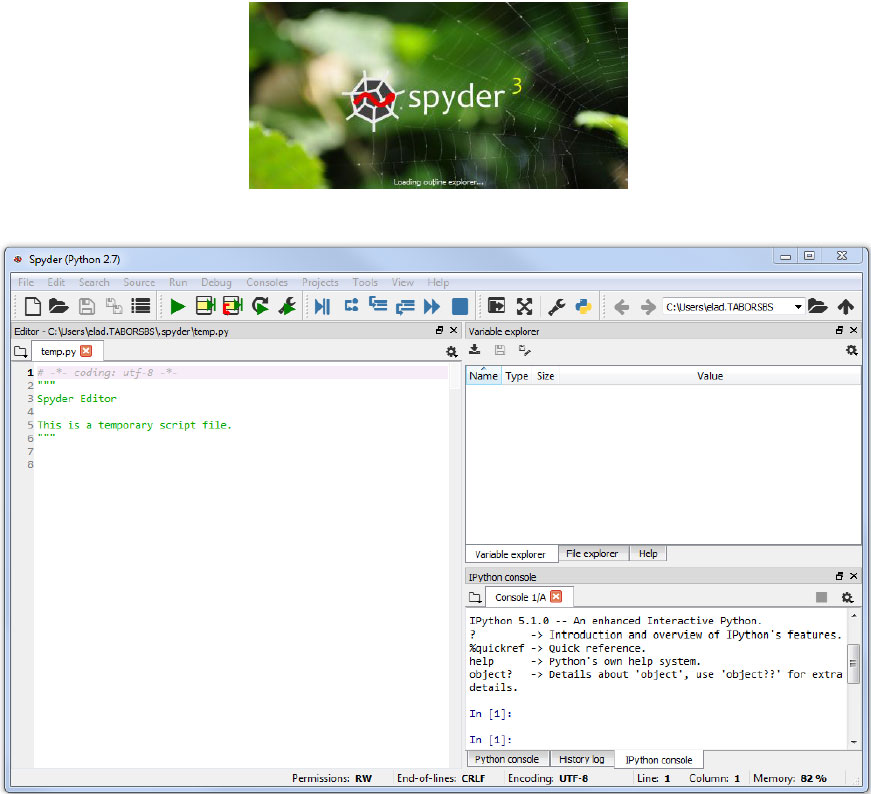871x794 pixels.
Task: Start debugging with the Debug file icon
Action: pos(322,306)
